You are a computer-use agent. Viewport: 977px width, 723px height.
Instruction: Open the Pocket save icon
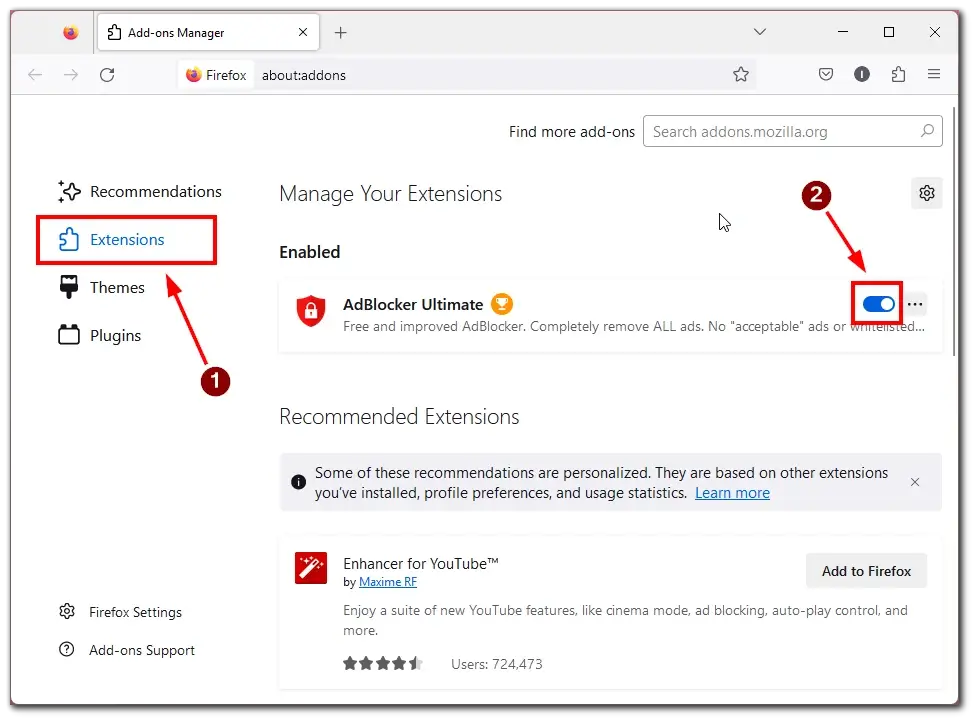[826, 75]
